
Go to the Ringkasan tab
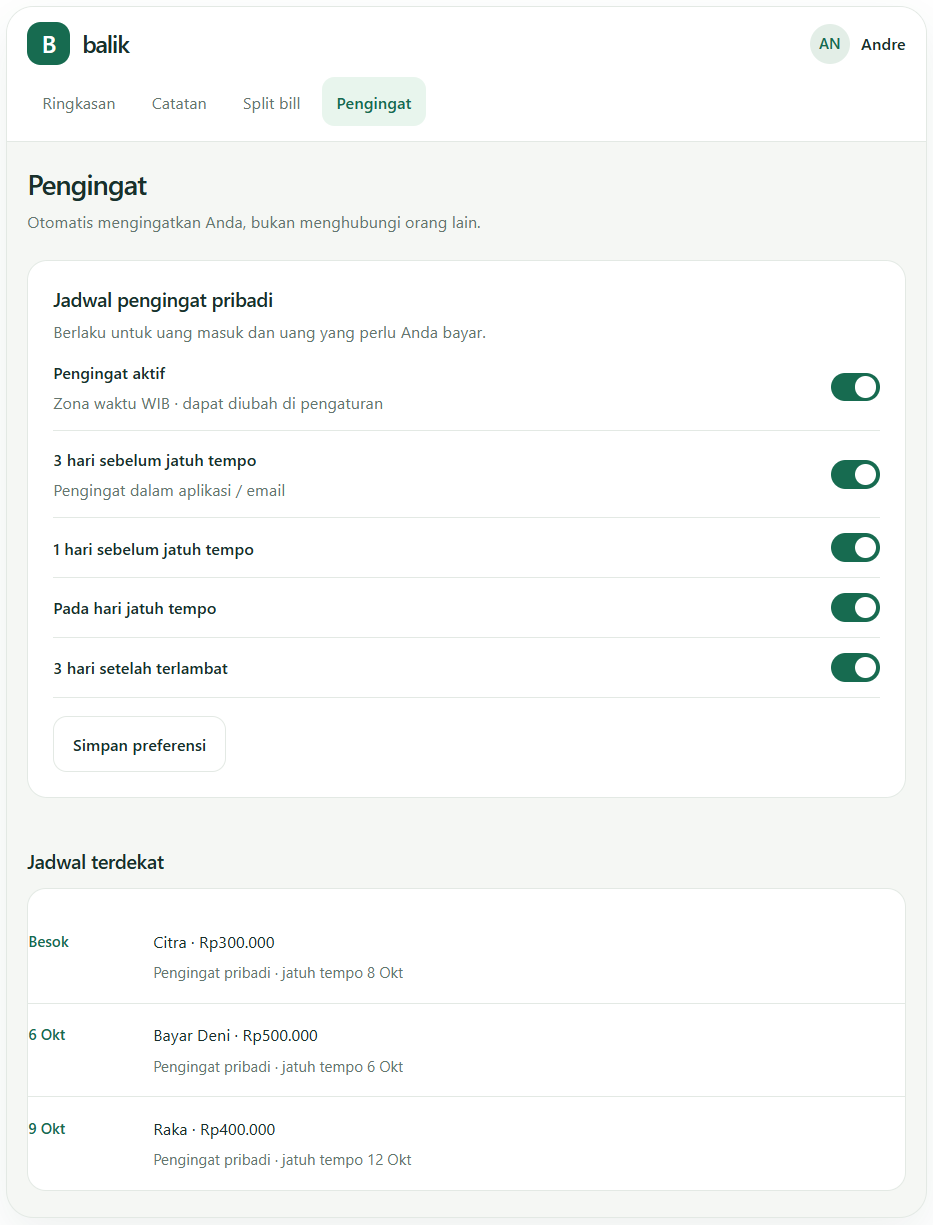point(79,103)
